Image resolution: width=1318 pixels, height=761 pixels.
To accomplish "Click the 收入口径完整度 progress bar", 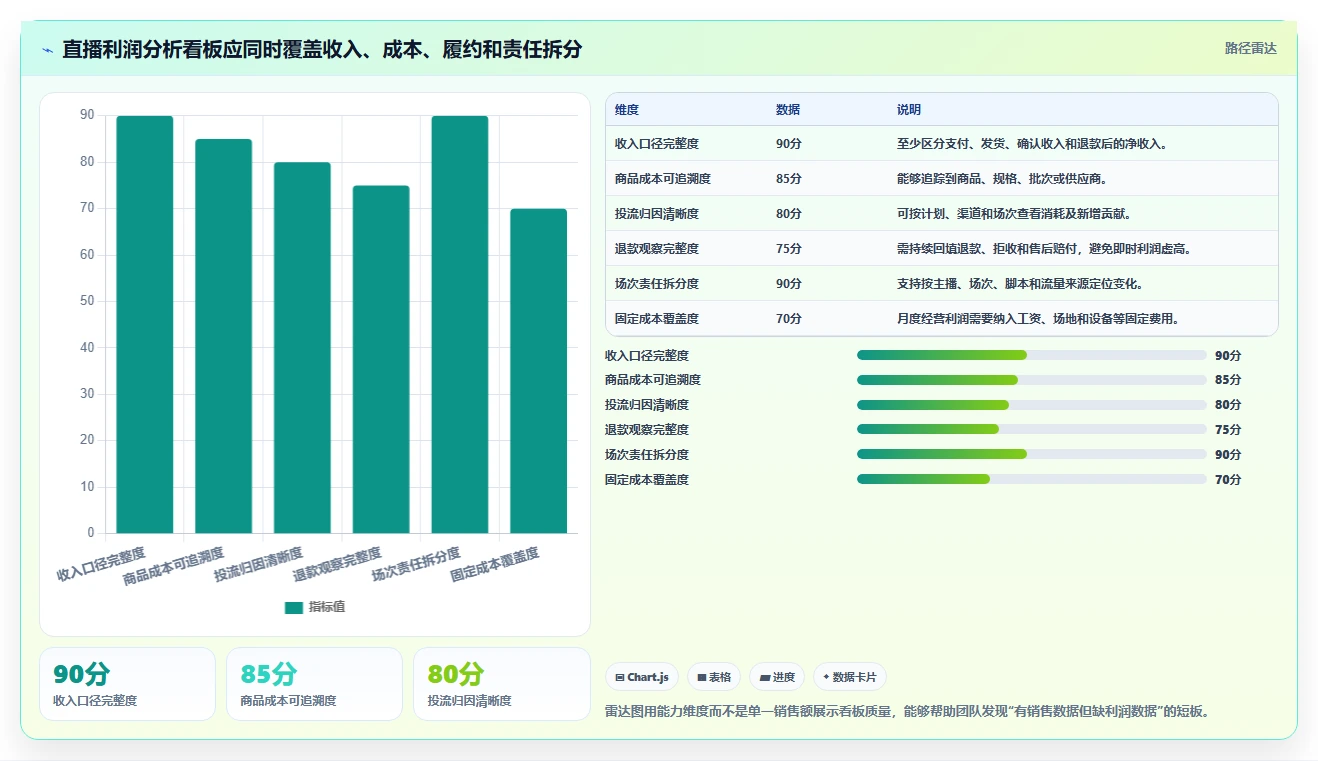I will (1031, 355).
